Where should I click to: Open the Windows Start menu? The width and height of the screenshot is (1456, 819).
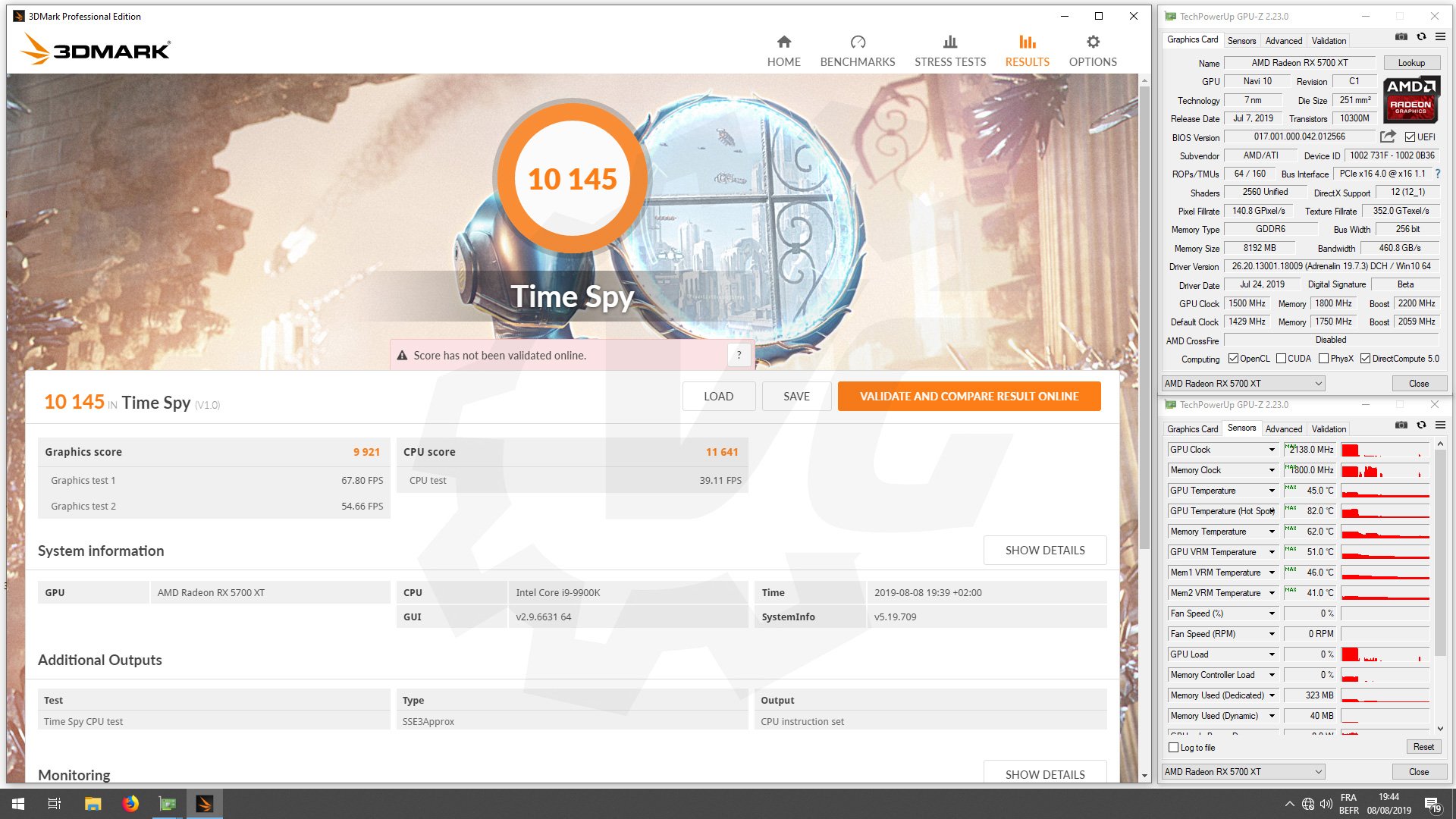(18, 804)
